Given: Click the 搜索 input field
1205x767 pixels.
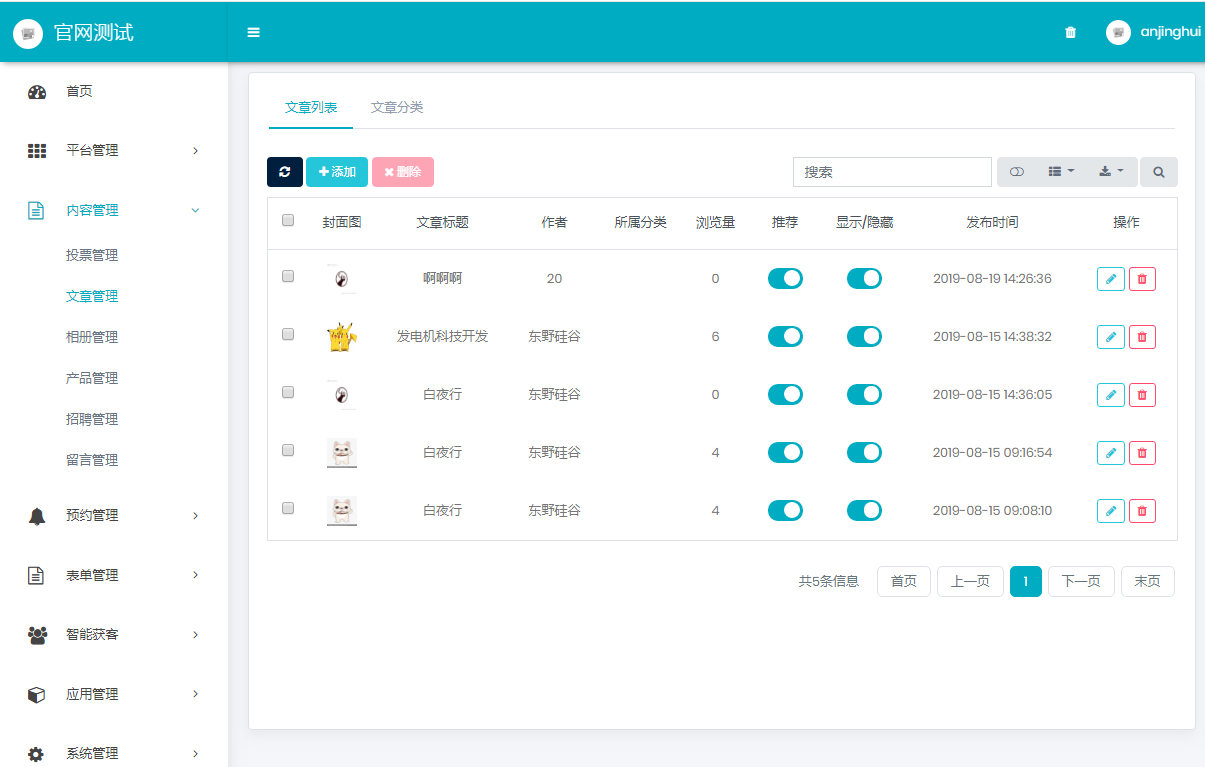Looking at the screenshot, I should coord(892,172).
